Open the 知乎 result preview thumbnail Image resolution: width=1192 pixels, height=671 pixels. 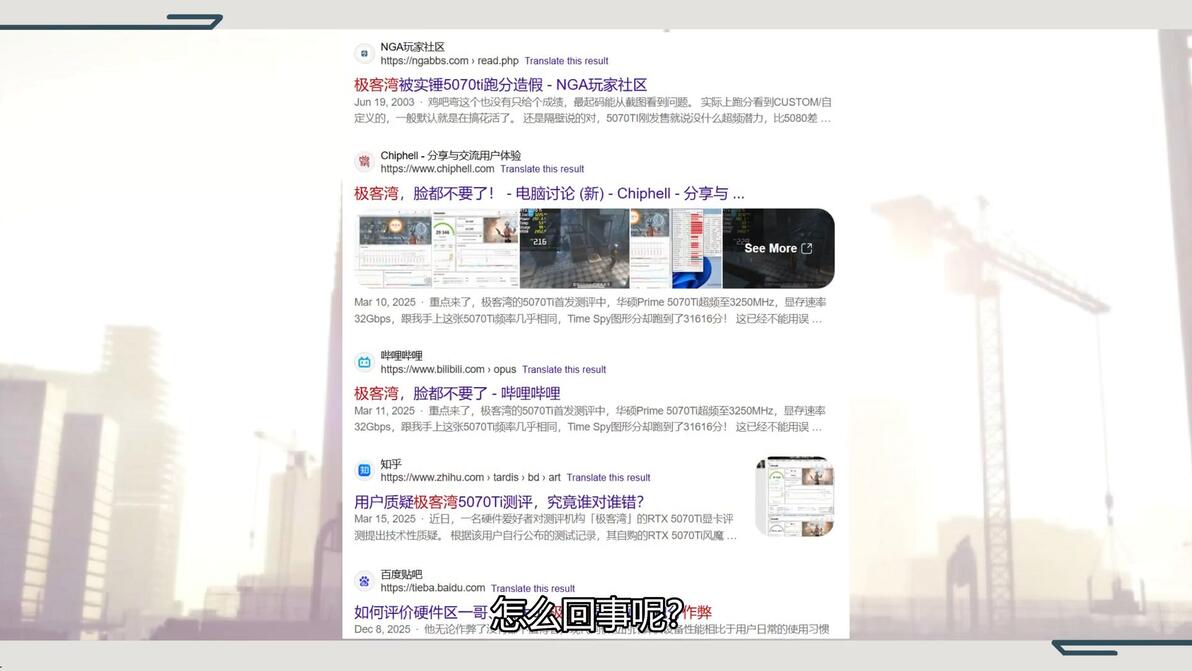coord(794,497)
